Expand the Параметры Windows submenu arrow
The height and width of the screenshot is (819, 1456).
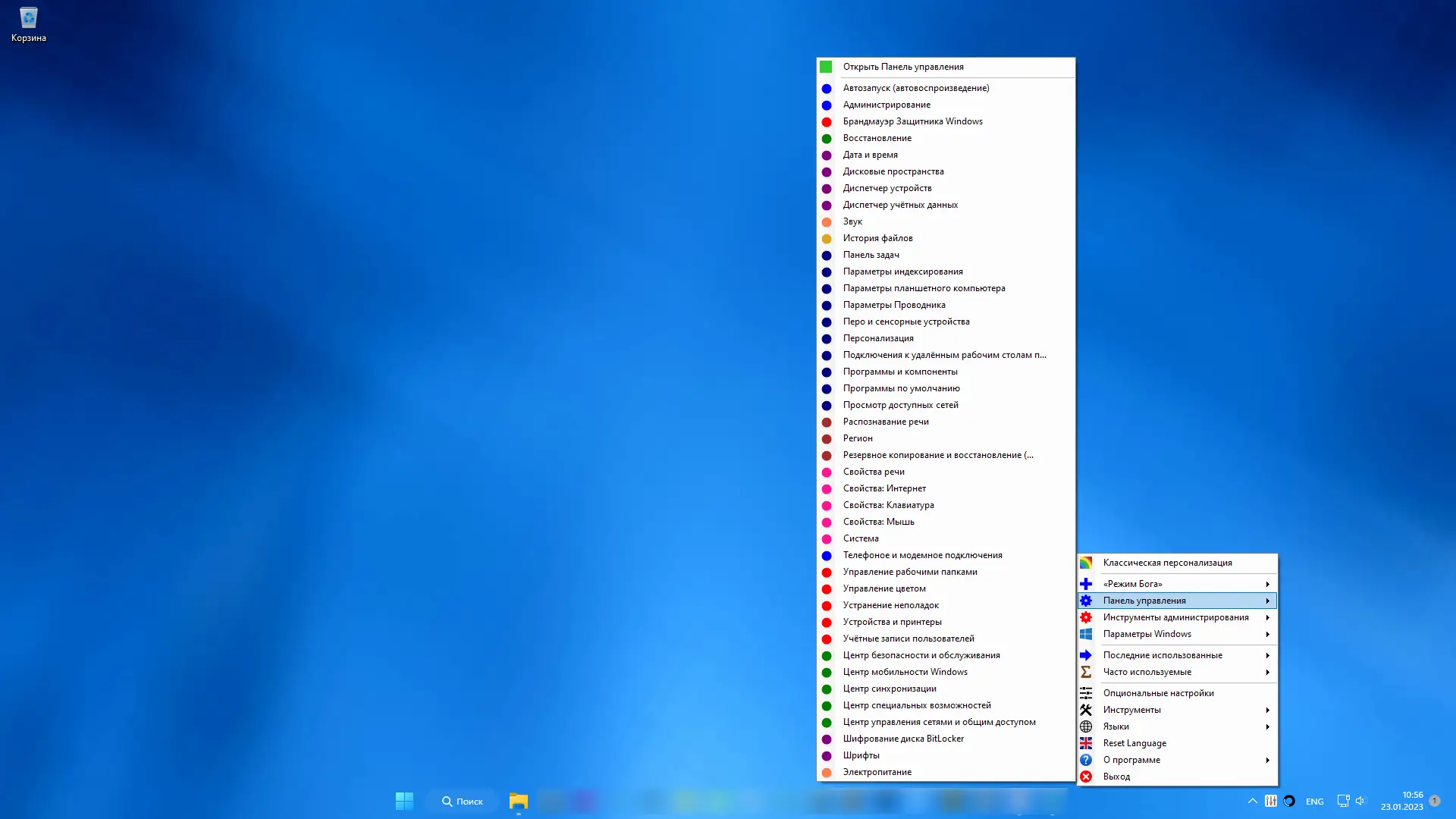[1267, 634]
